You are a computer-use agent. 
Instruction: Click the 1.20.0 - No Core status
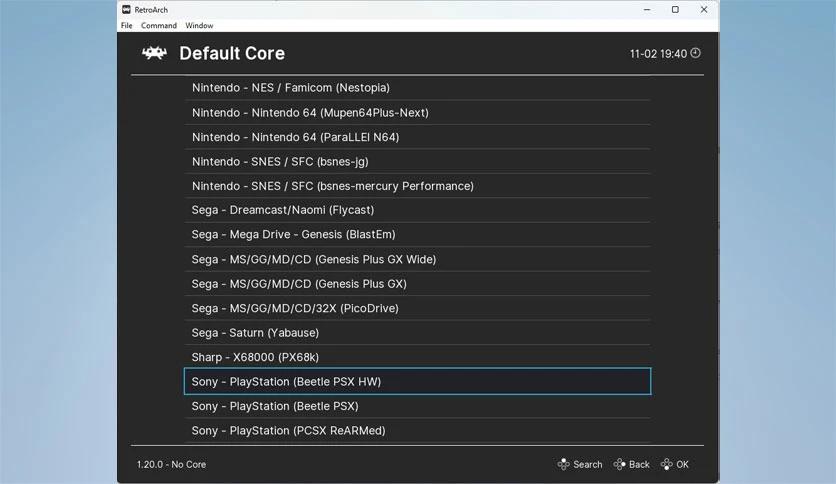(171, 464)
